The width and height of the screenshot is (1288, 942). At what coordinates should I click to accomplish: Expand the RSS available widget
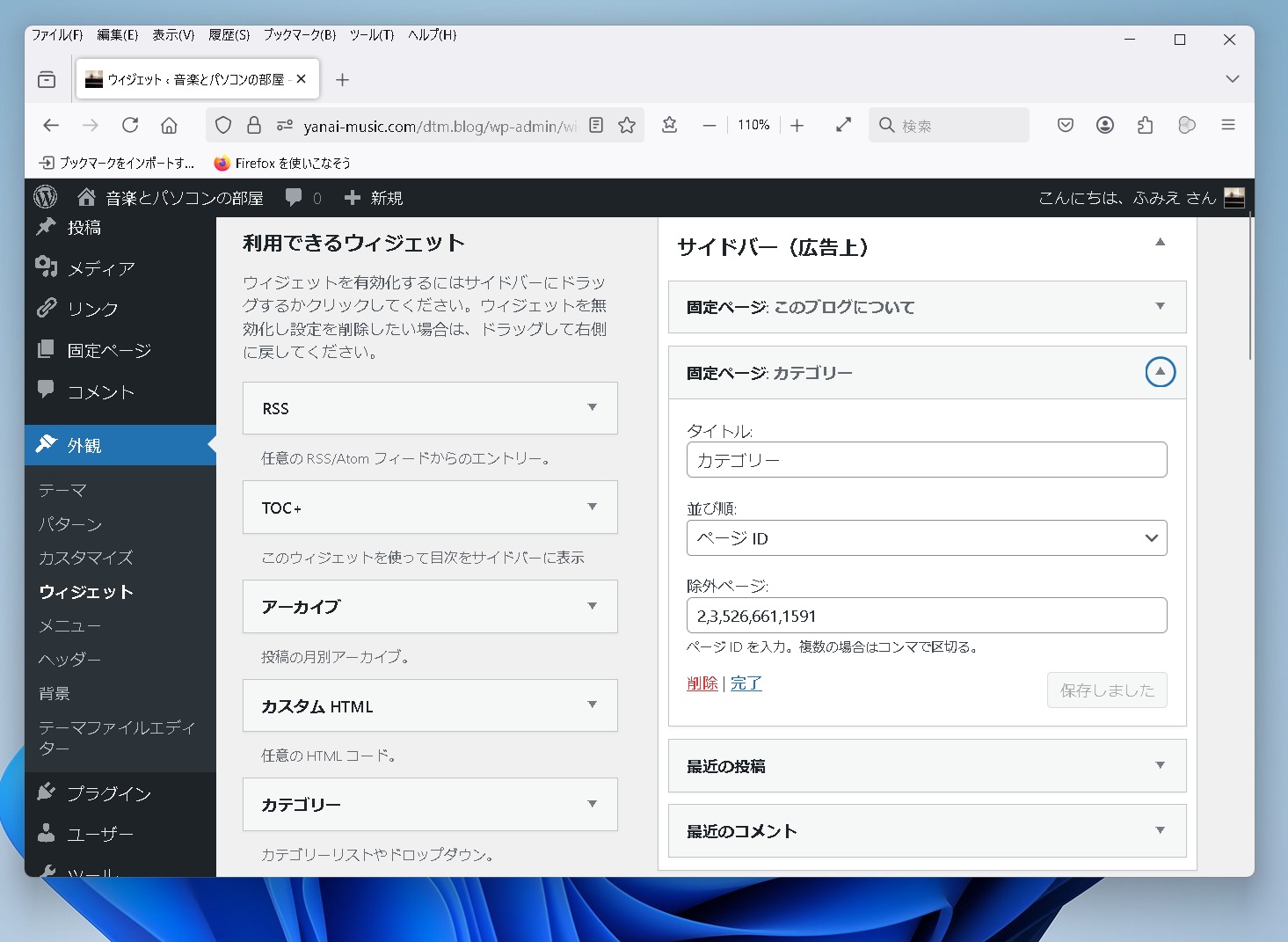[x=592, y=407]
